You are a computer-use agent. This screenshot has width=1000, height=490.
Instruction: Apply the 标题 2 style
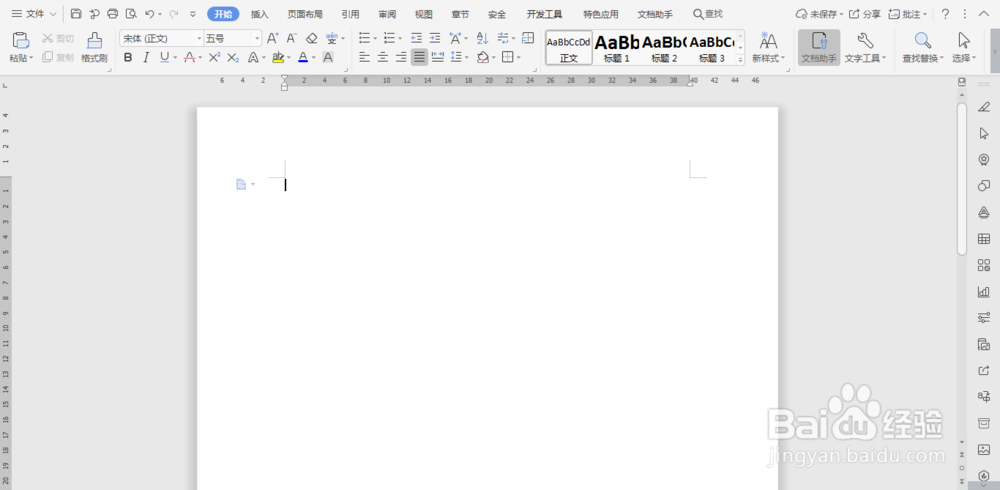[x=664, y=47]
